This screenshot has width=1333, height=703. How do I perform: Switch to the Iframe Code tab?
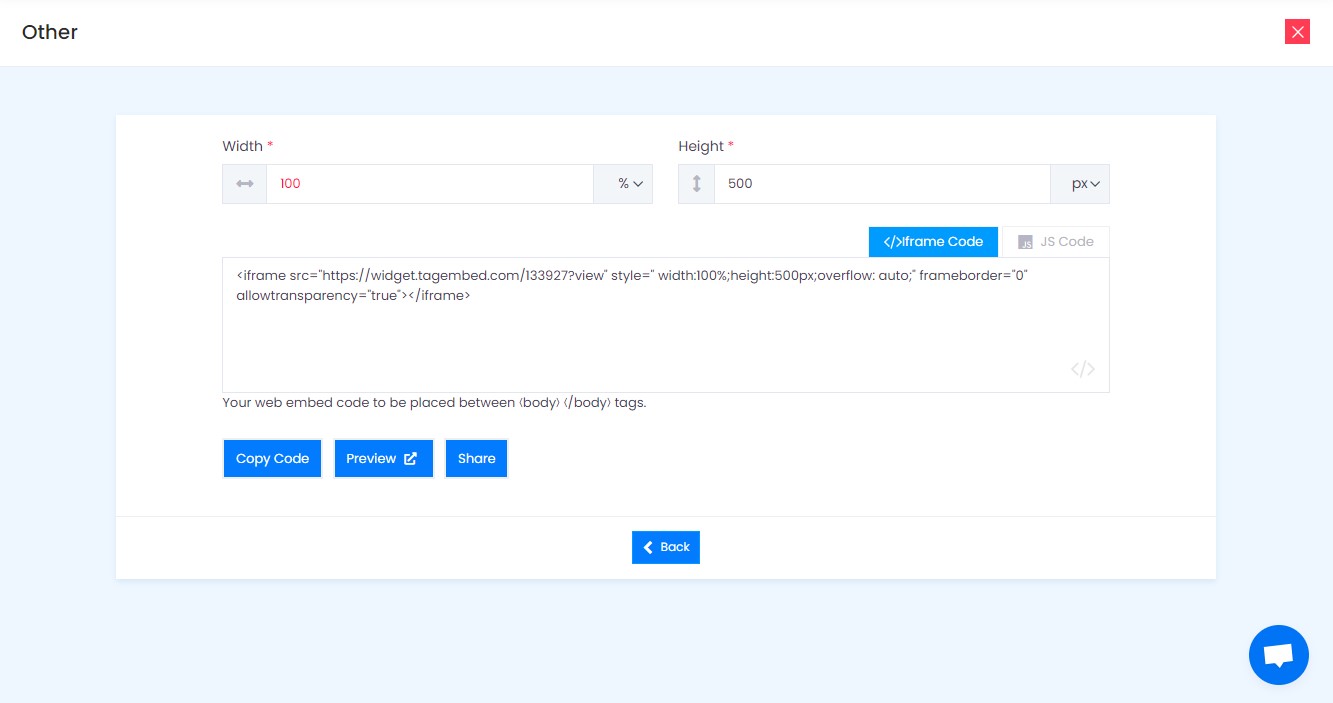(933, 241)
